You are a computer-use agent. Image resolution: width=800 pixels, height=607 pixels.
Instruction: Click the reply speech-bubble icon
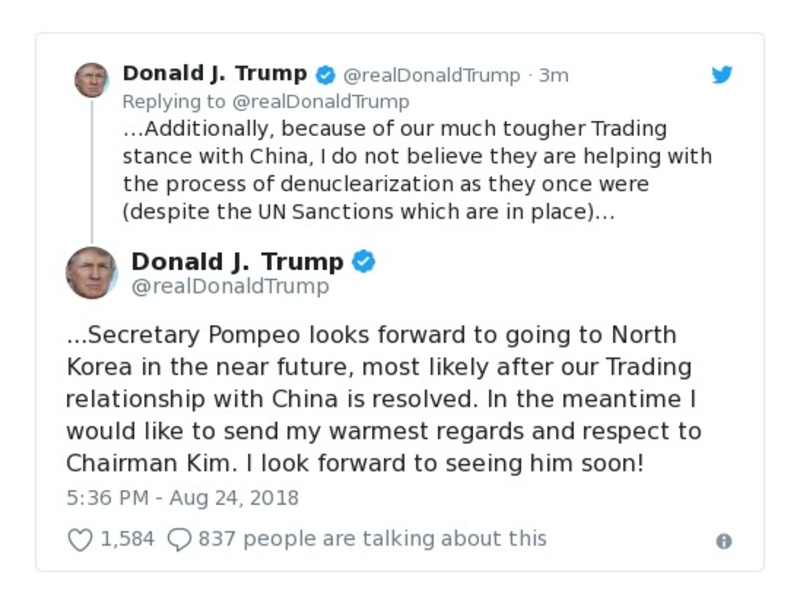(x=177, y=539)
